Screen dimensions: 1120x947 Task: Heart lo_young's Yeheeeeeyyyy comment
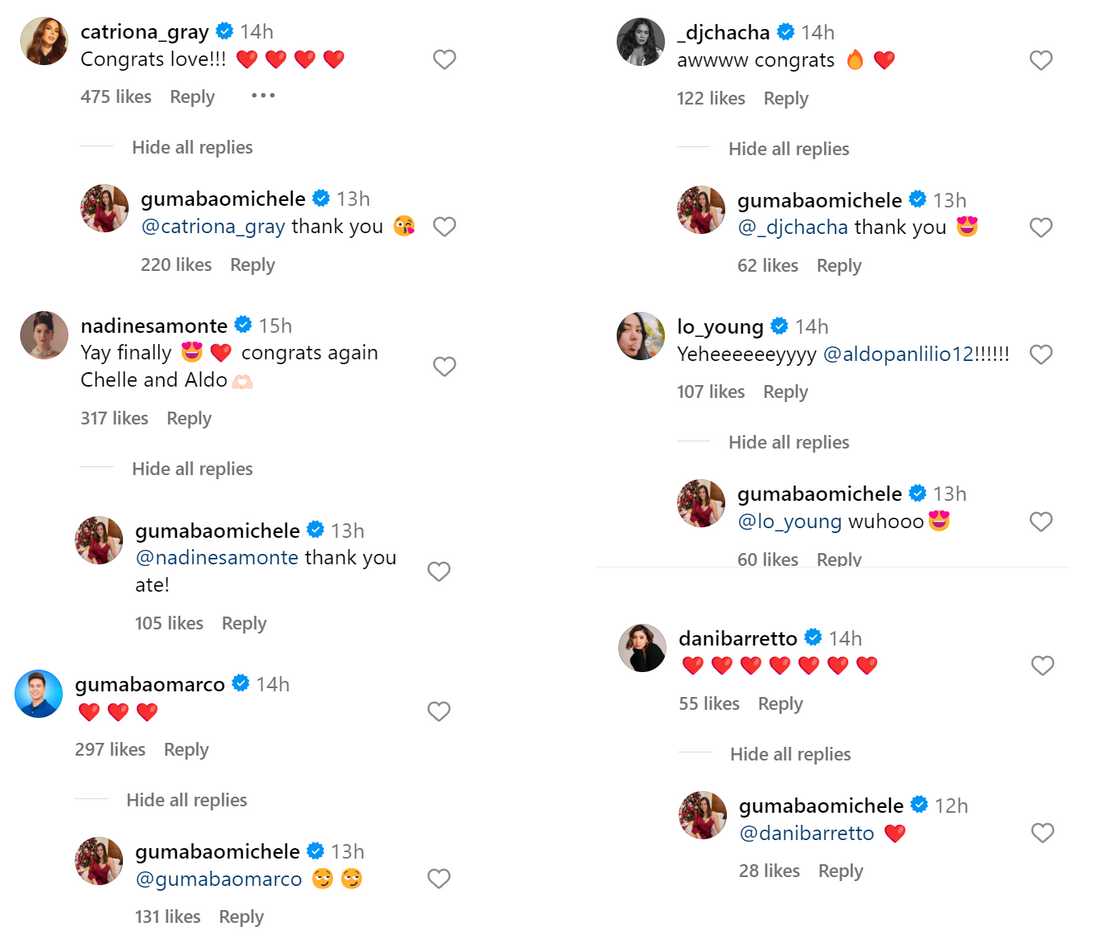(x=1041, y=355)
